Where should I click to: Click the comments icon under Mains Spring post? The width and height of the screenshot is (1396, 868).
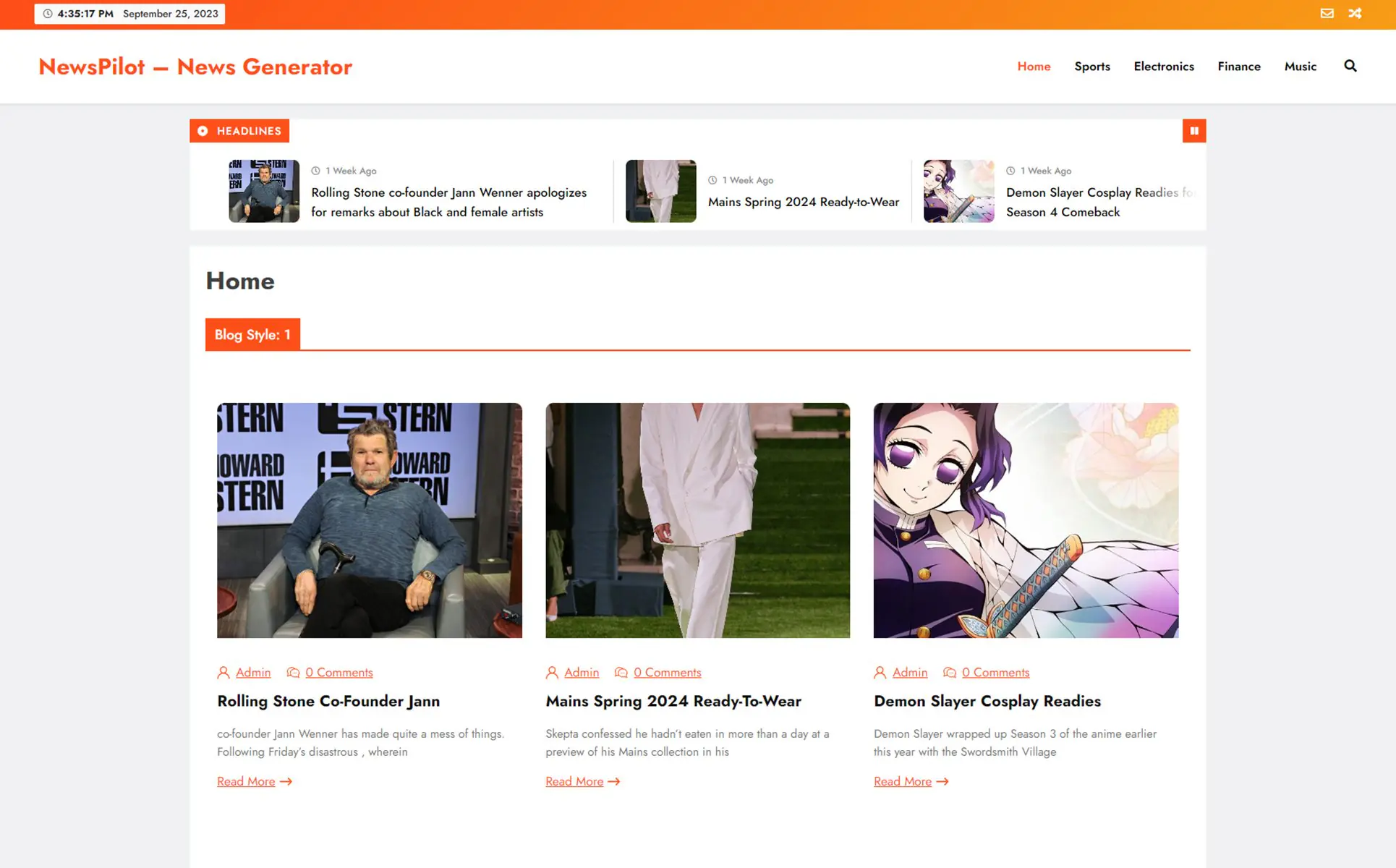click(621, 673)
